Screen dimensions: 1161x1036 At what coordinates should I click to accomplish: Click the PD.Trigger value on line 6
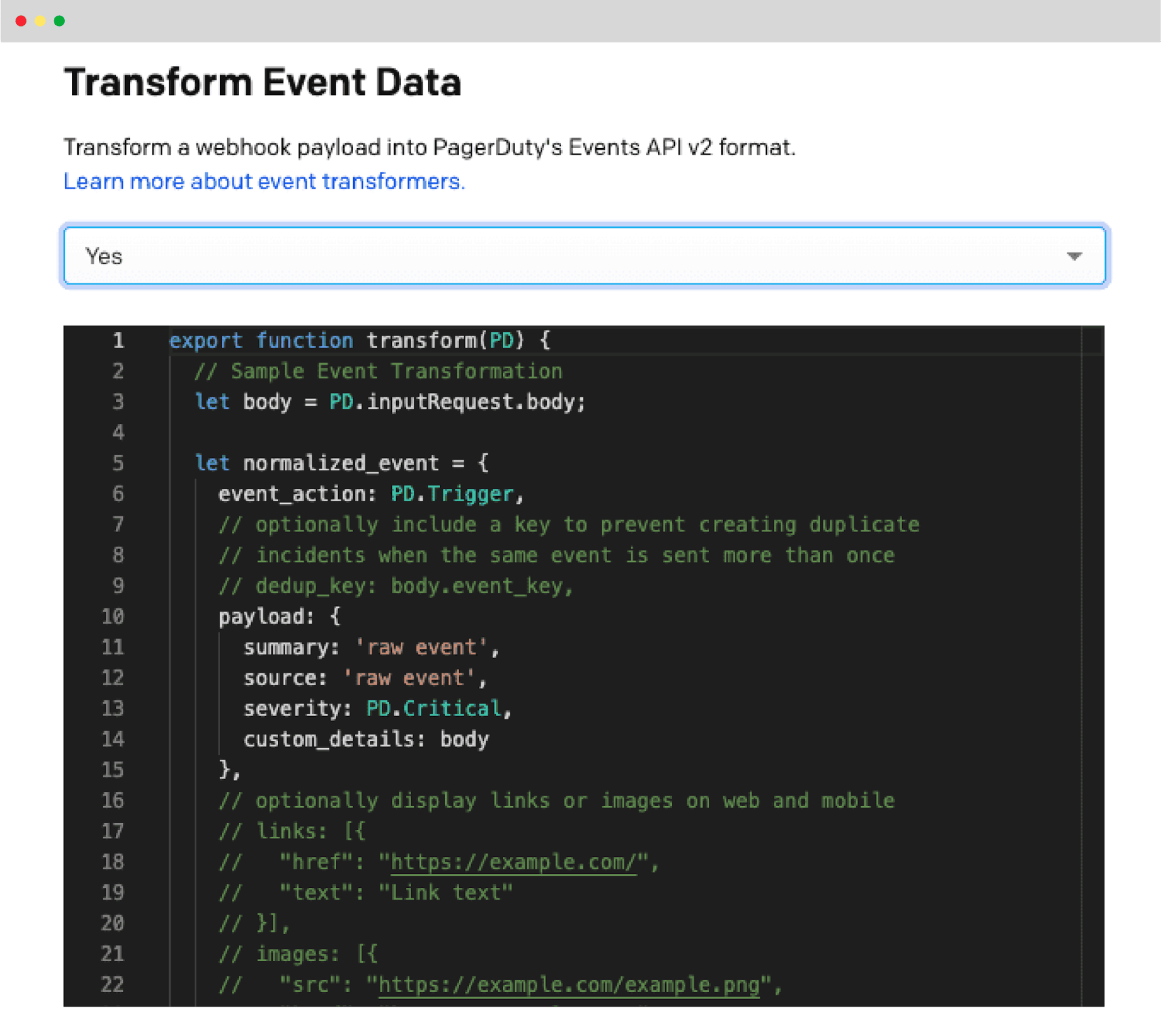coord(452,494)
